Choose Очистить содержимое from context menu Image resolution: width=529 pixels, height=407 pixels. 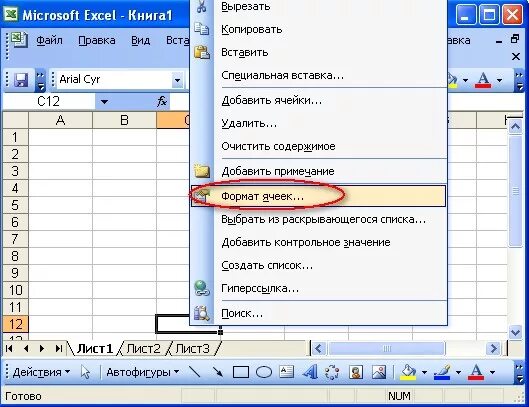318,146
